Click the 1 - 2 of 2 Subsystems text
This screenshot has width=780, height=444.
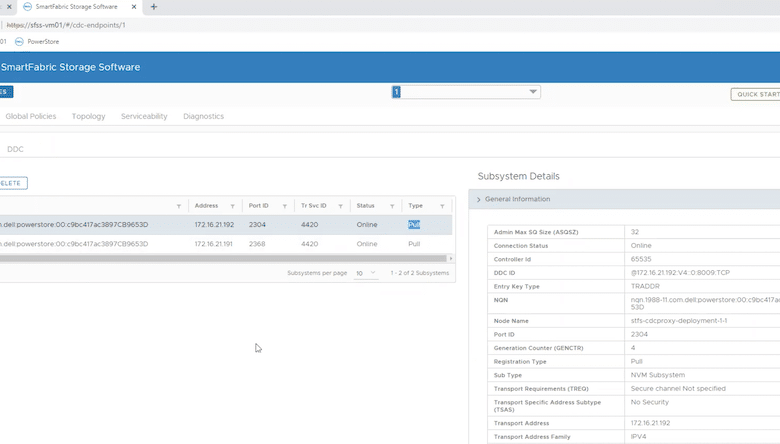click(x=420, y=273)
